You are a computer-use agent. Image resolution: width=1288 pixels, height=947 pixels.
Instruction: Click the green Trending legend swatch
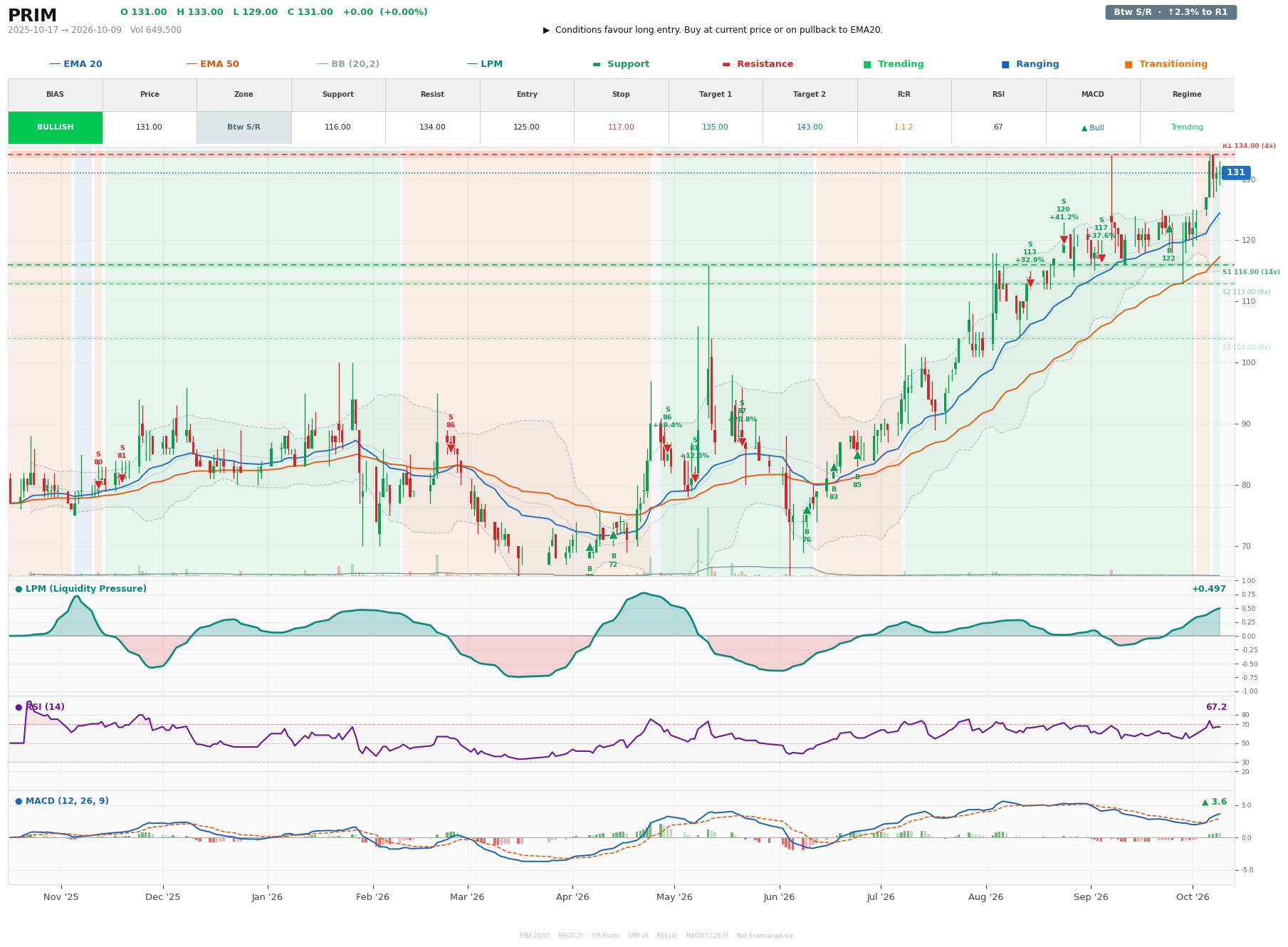867,64
